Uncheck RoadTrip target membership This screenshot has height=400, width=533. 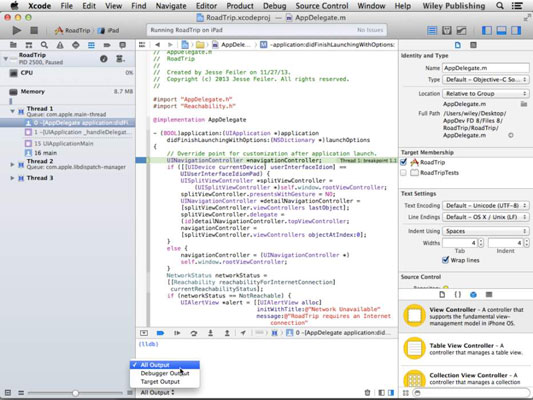403,162
